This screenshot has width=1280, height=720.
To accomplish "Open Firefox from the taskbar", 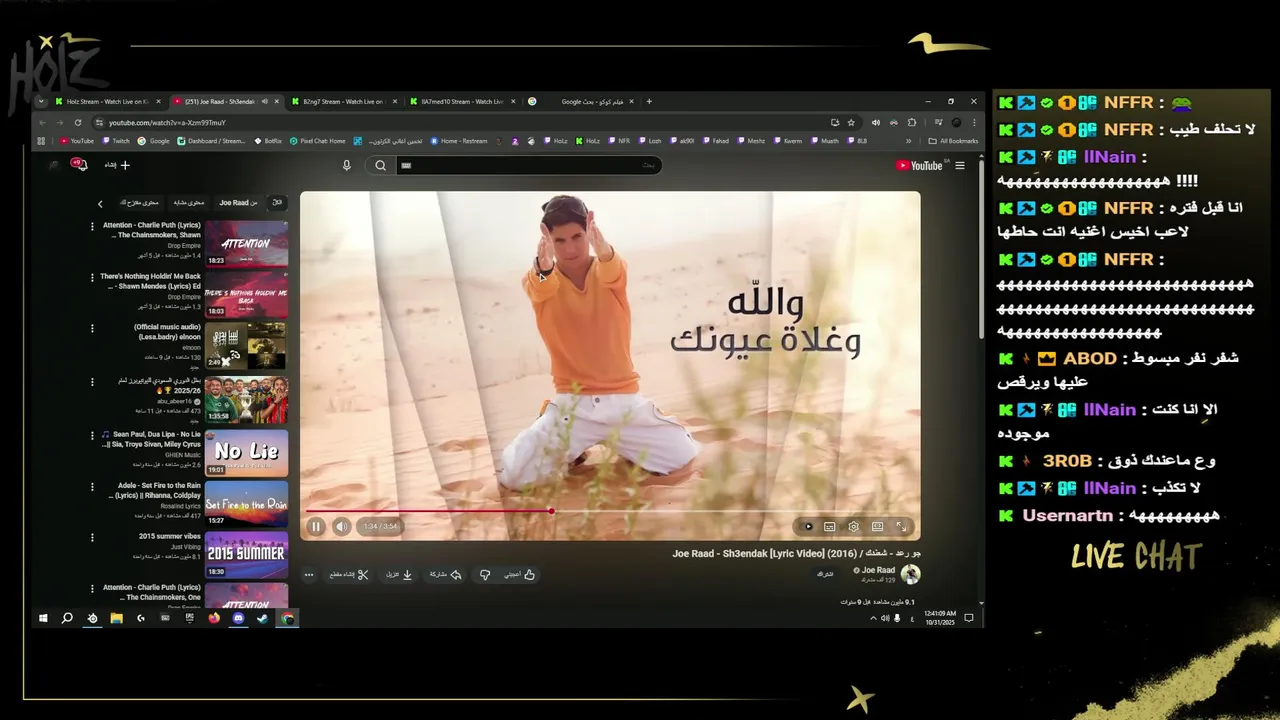I will 214,618.
